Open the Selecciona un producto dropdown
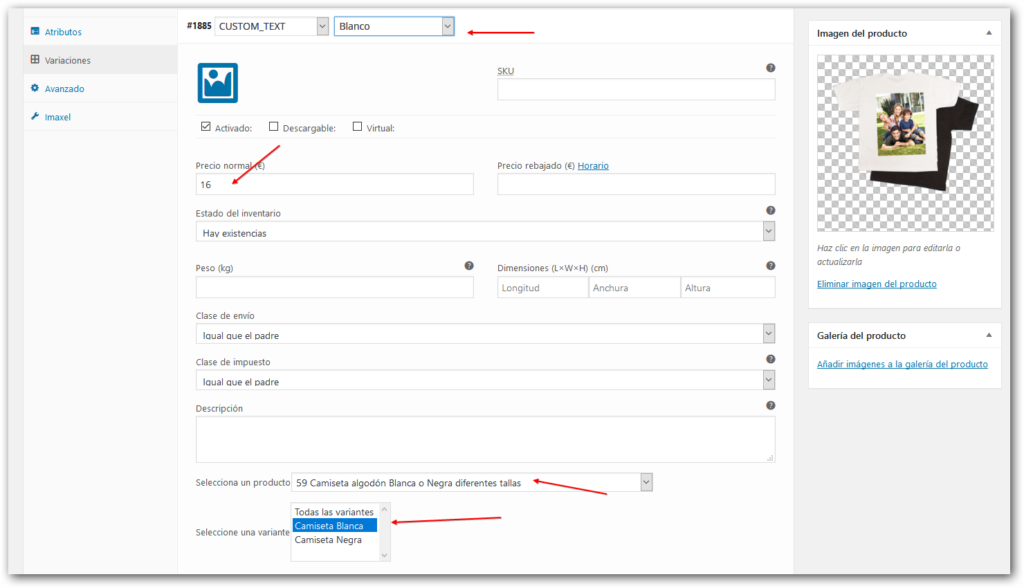This screenshot has height=588, width=1024. click(x=472, y=483)
